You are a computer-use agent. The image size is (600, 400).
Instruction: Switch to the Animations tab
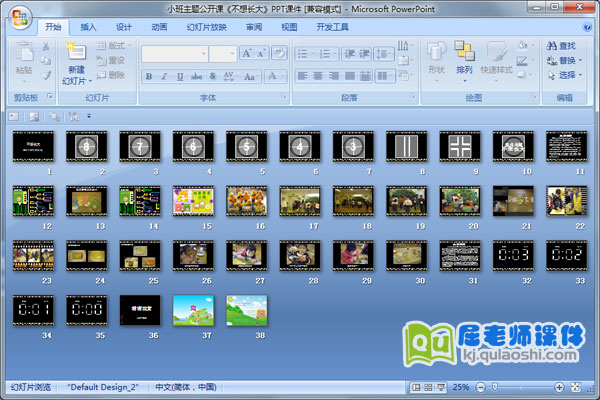(x=159, y=27)
